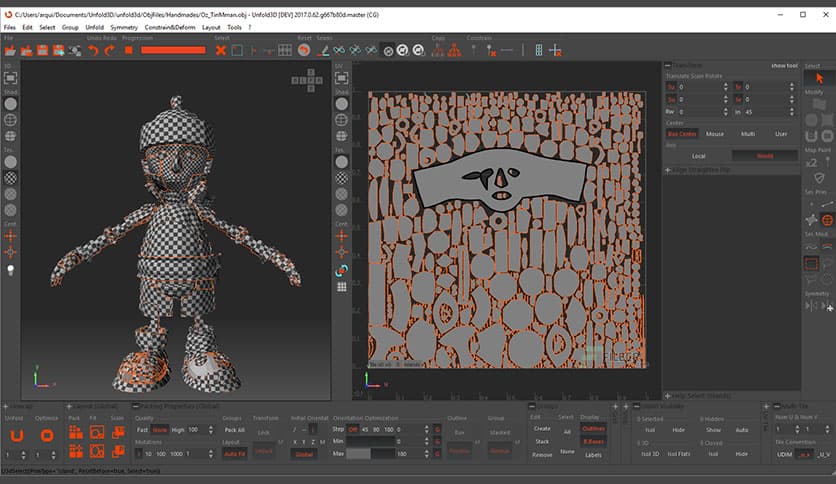Image resolution: width=836 pixels, height=484 pixels.
Task: Toggle Step Off orientation option
Action: (353, 430)
